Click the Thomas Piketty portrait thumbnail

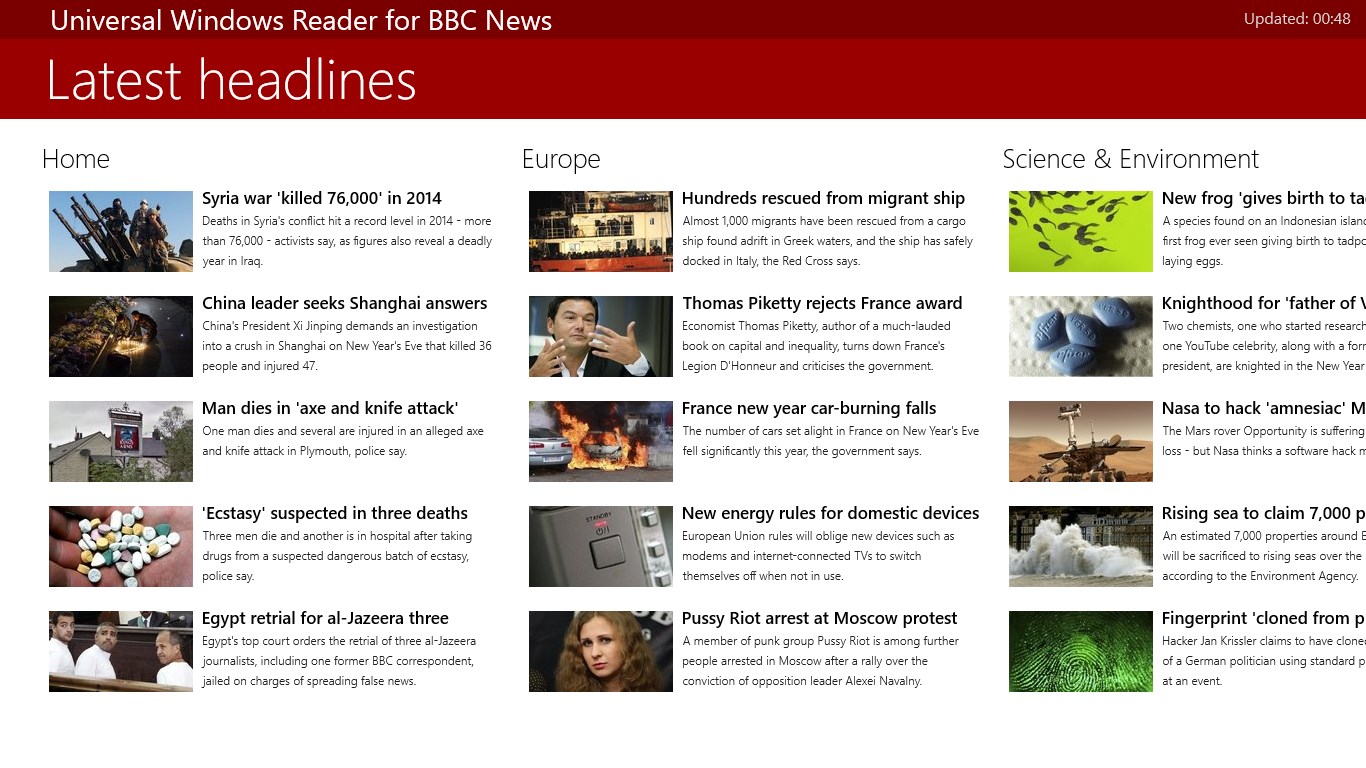600,336
